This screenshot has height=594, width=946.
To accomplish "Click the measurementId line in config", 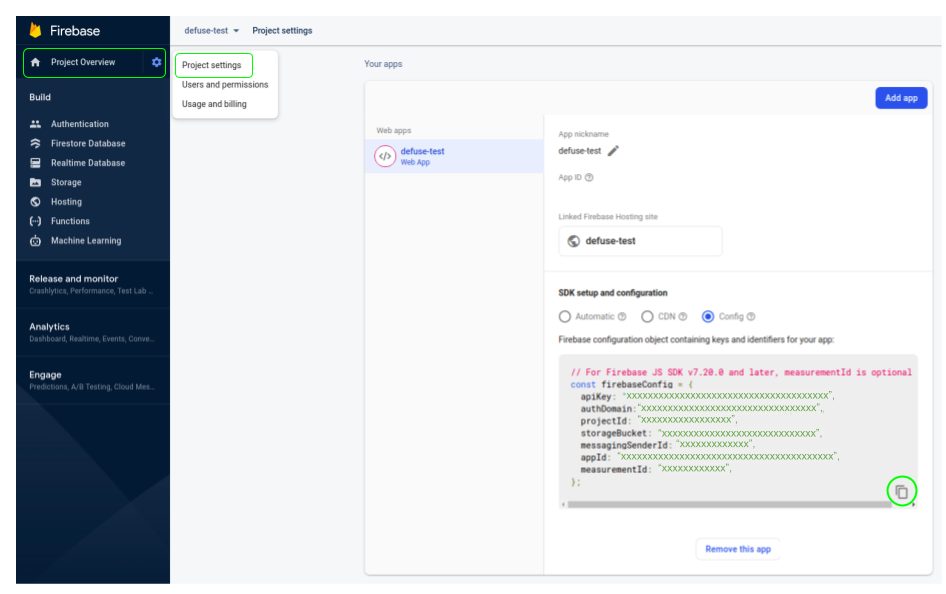I will 656,469.
